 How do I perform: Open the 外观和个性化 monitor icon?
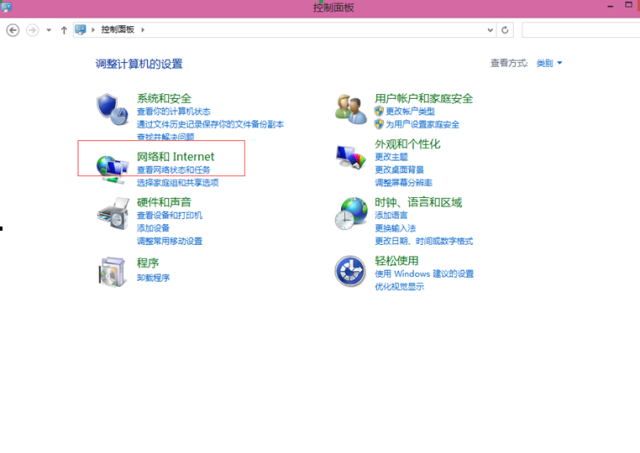(351, 157)
